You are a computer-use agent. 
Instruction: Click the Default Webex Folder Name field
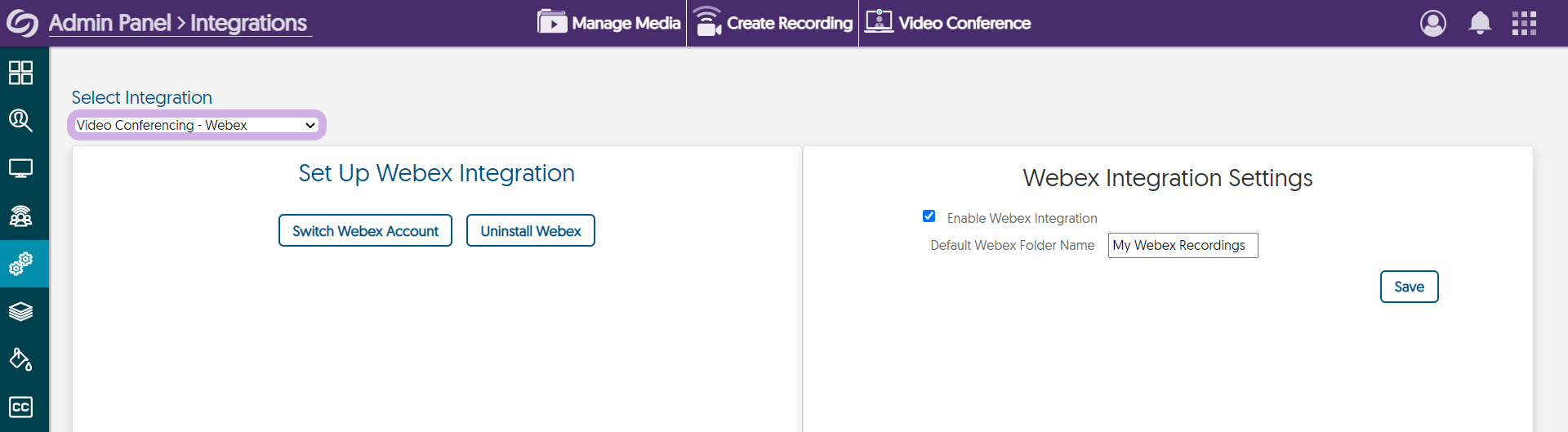tap(1182, 245)
